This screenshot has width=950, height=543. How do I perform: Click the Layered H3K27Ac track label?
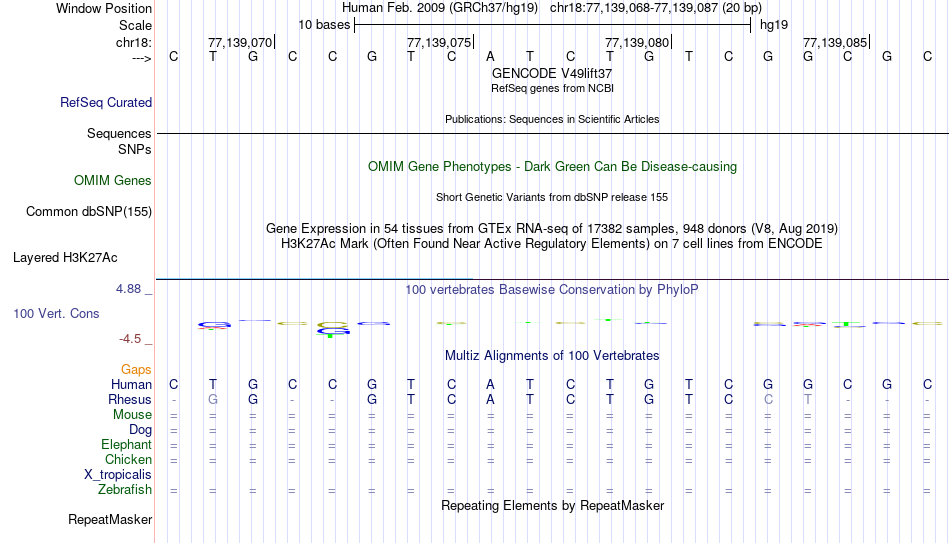point(65,258)
